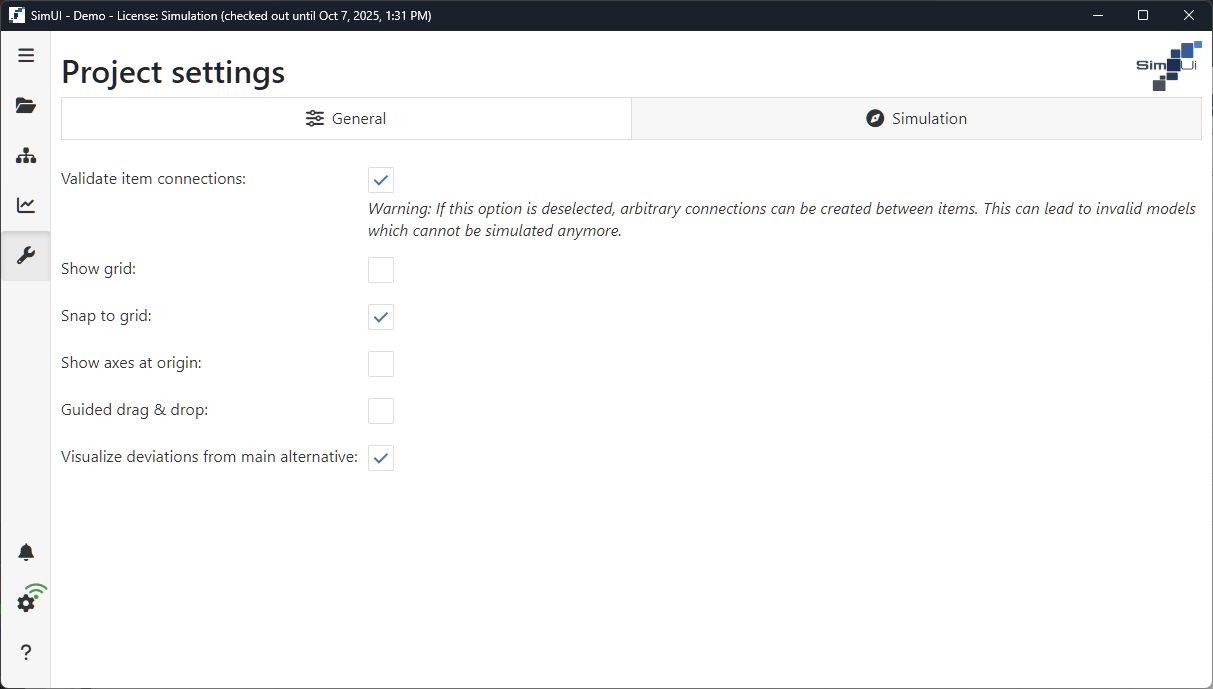Turn on Guided drag & drop checkbox
Screen dimensions: 1213x689
pyautogui.click(x=381, y=411)
